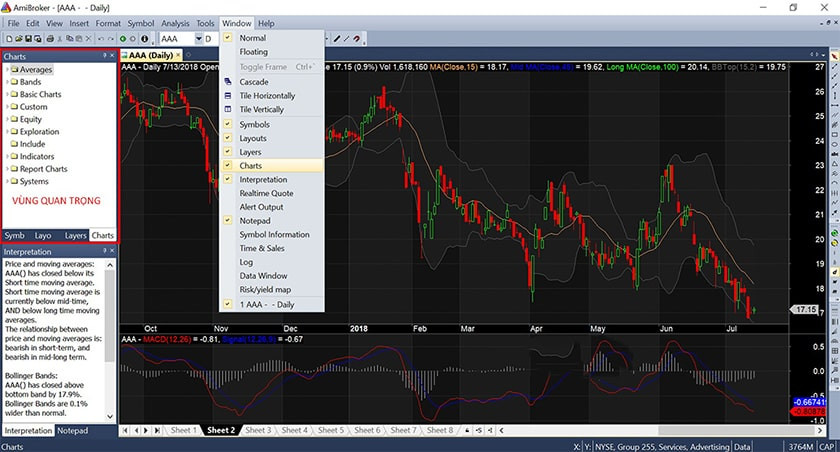This screenshot has width=840, height=452.
Task: Open the AAA symbol dropdown
Action: point(198,38)
